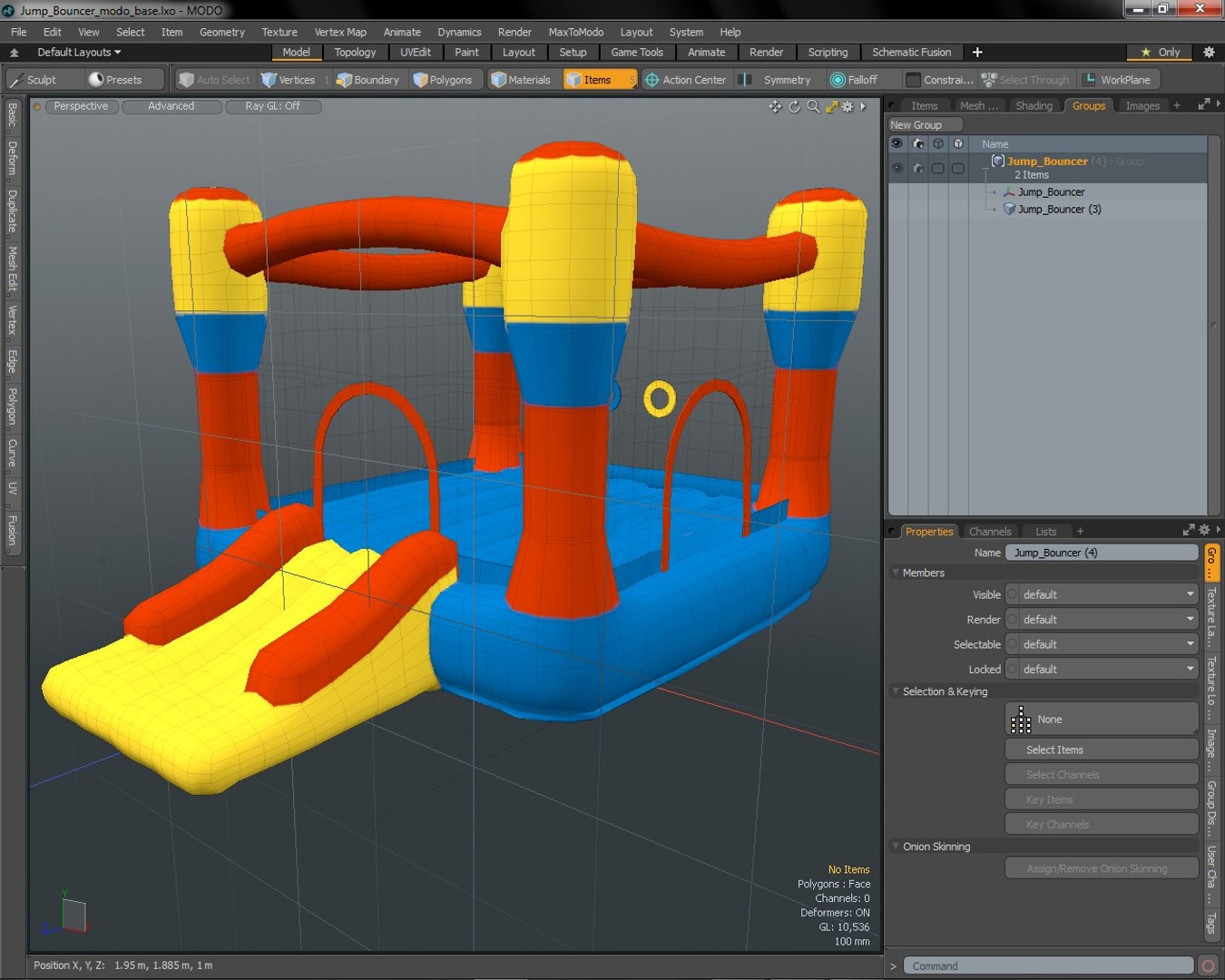Open the Presets browser

coord(115,80)
